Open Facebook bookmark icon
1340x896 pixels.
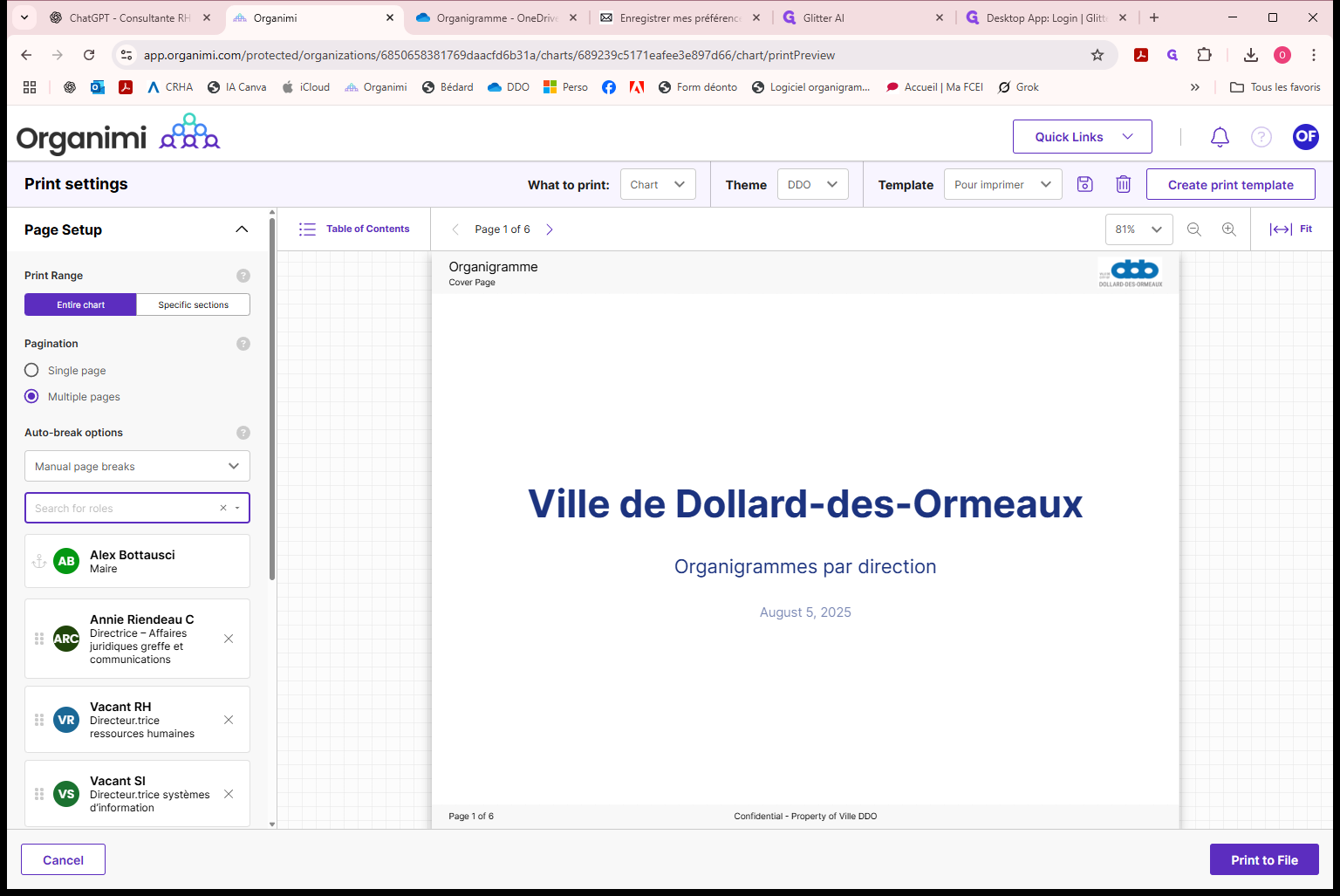point(609,87)
